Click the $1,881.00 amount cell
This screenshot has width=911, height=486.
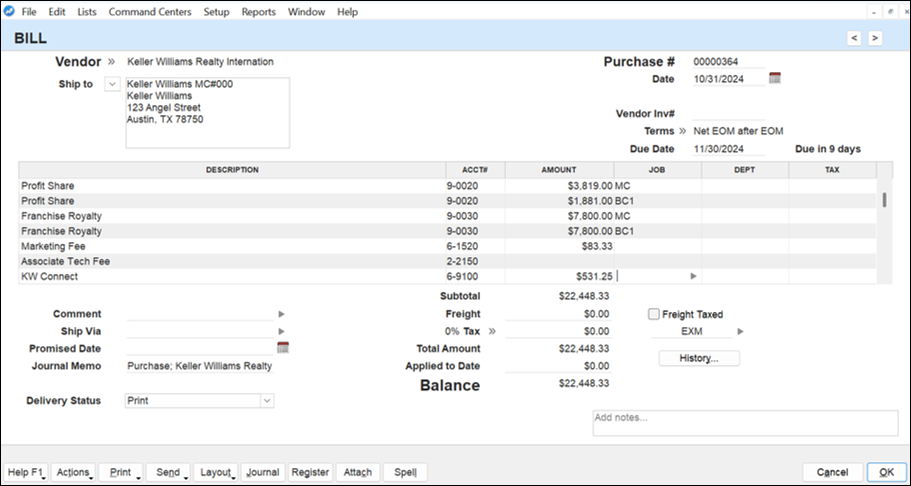coord(559,201)
